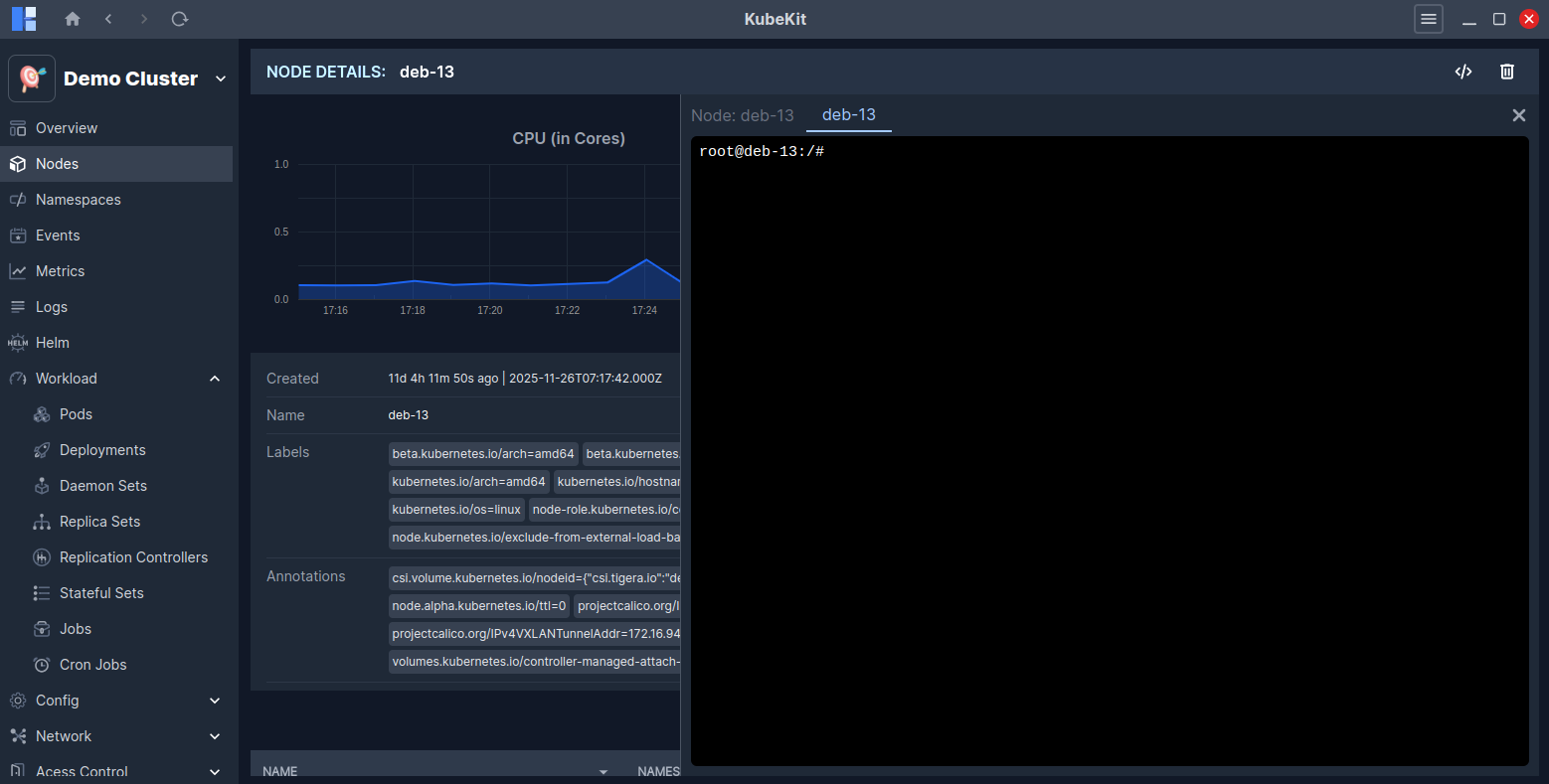Click the kubernetes.io/os=linux label chip
1549x784 pixels.
pos(455,509)
